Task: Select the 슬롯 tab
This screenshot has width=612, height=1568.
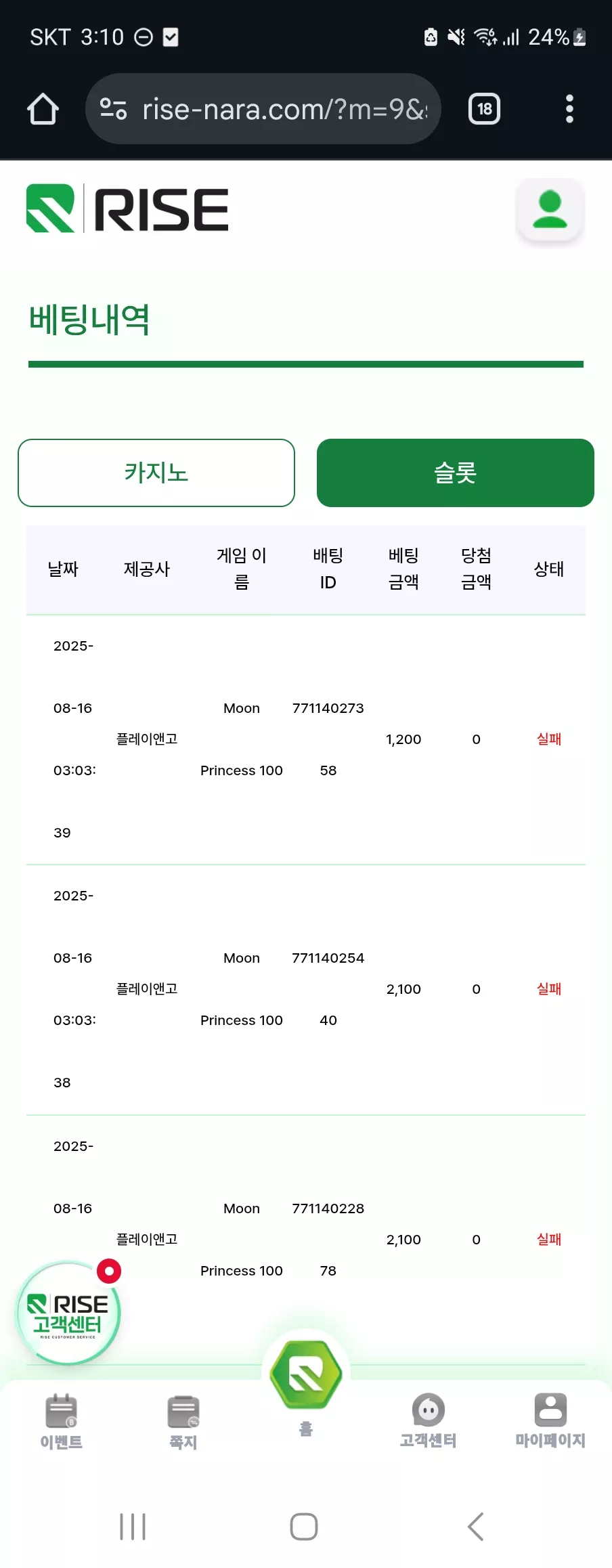Action: [x=456, y=473]
